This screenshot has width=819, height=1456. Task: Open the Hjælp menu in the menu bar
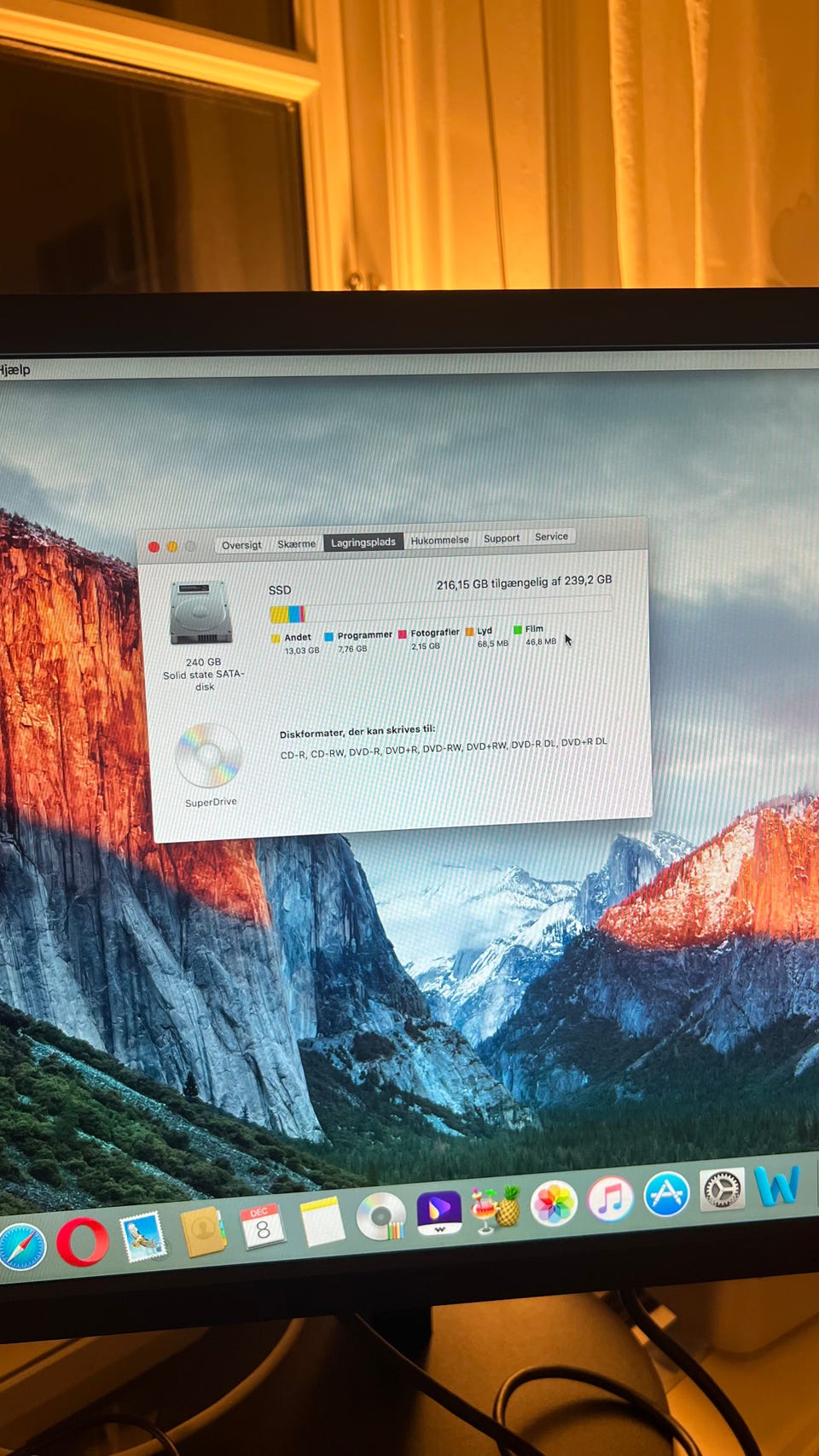(15, 369)
